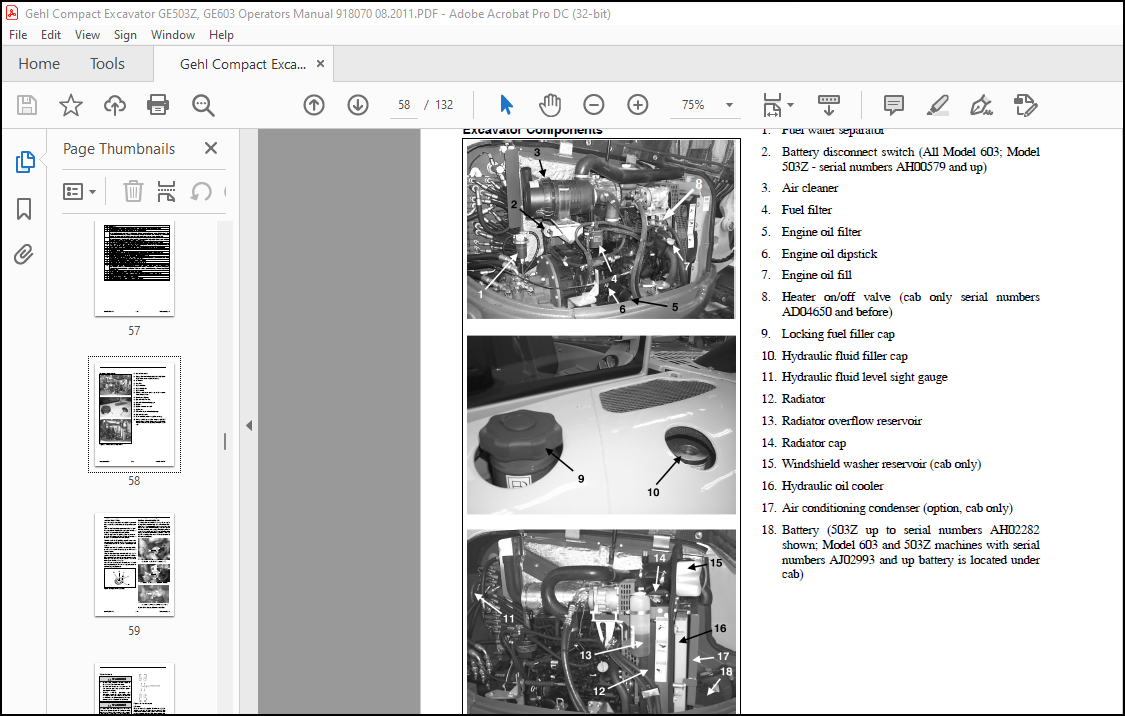Add document to starred with star icon
1125x716 pixels.
[70, 105]
